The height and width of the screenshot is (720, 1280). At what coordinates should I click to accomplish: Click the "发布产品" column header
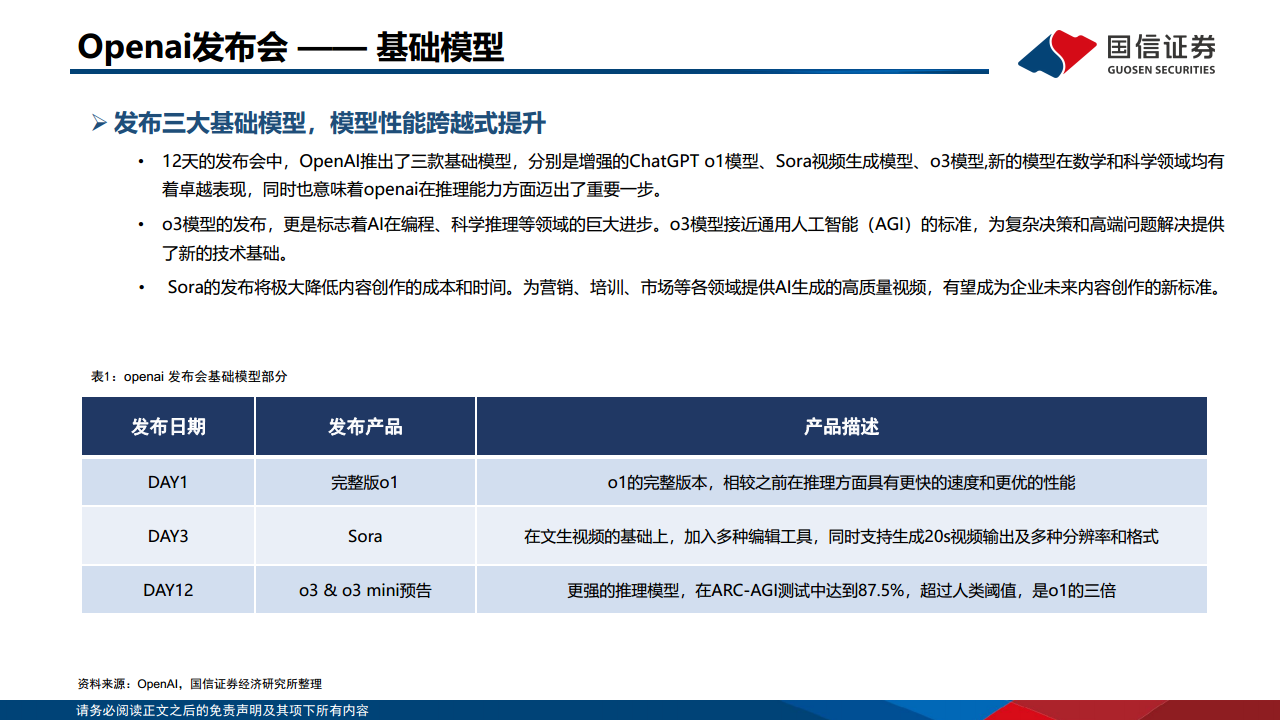[x=365, y=427]
